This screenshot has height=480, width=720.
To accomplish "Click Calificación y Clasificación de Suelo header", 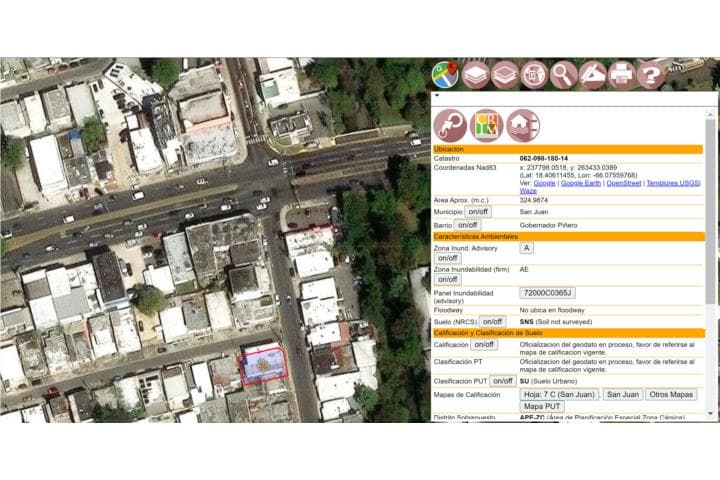I will click(568, 333).
